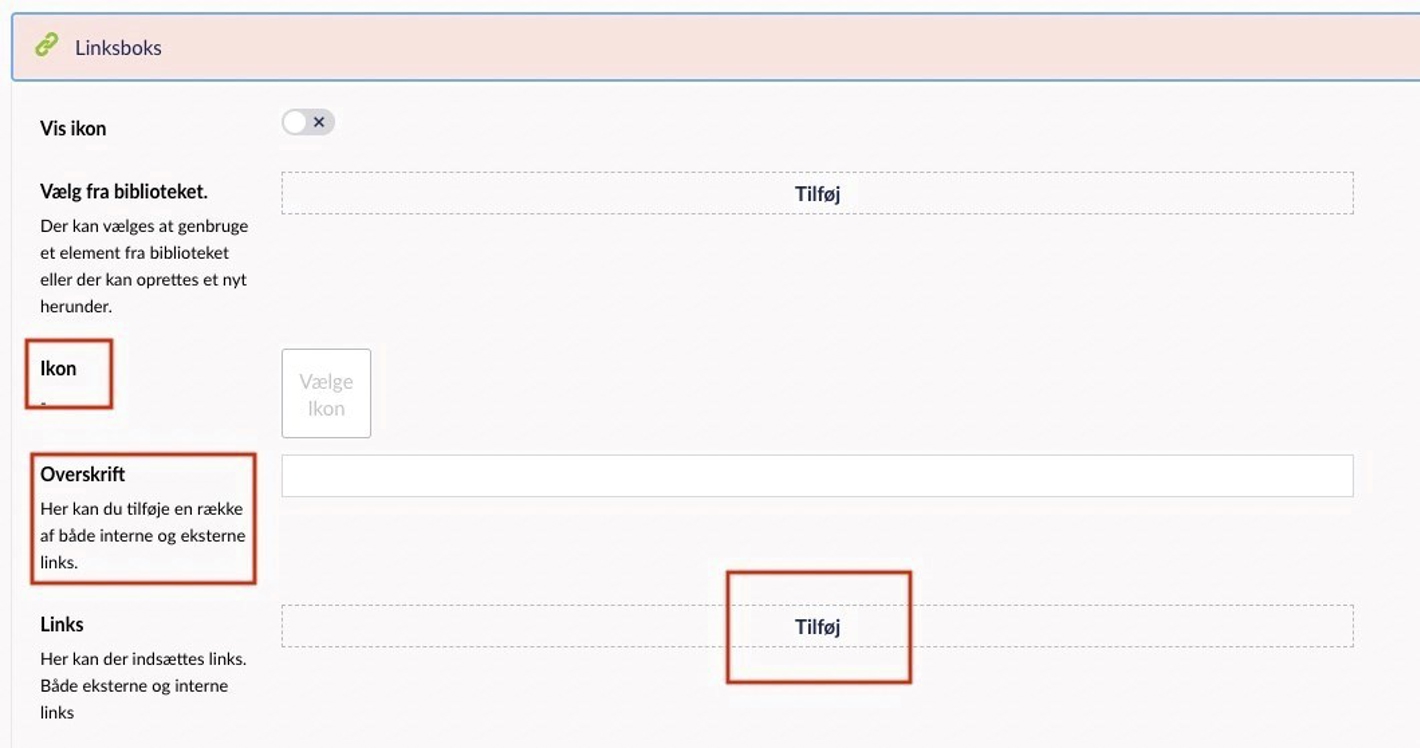
Task: Click the X mark inside Vis ikon switch
Action: 319,122
